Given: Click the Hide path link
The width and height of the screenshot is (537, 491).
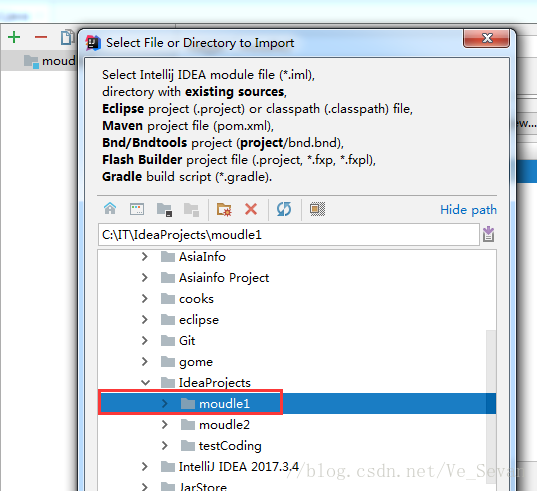Looking at the screenshot, I should [468, 210].
